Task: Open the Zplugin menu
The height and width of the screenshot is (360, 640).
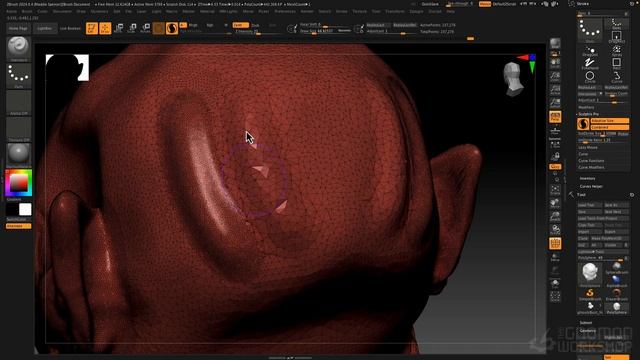Action: [416, 11]
